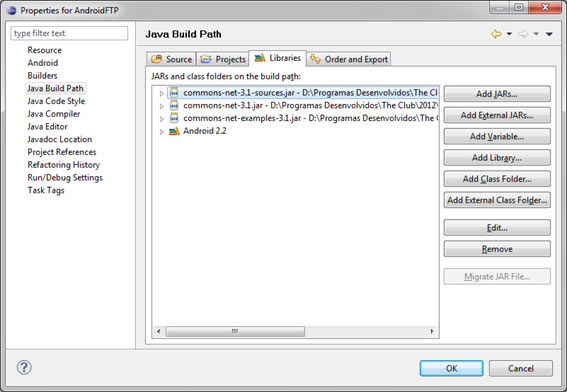Open Project References page
Screen dimensions: 567x392
coord(62,152)
